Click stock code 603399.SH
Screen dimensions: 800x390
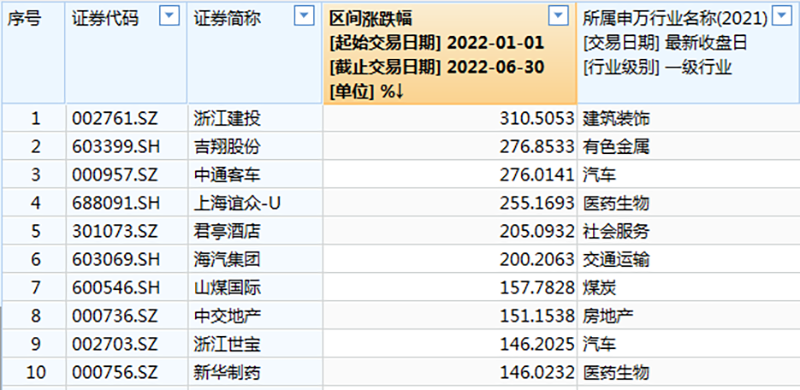(116, 148)
